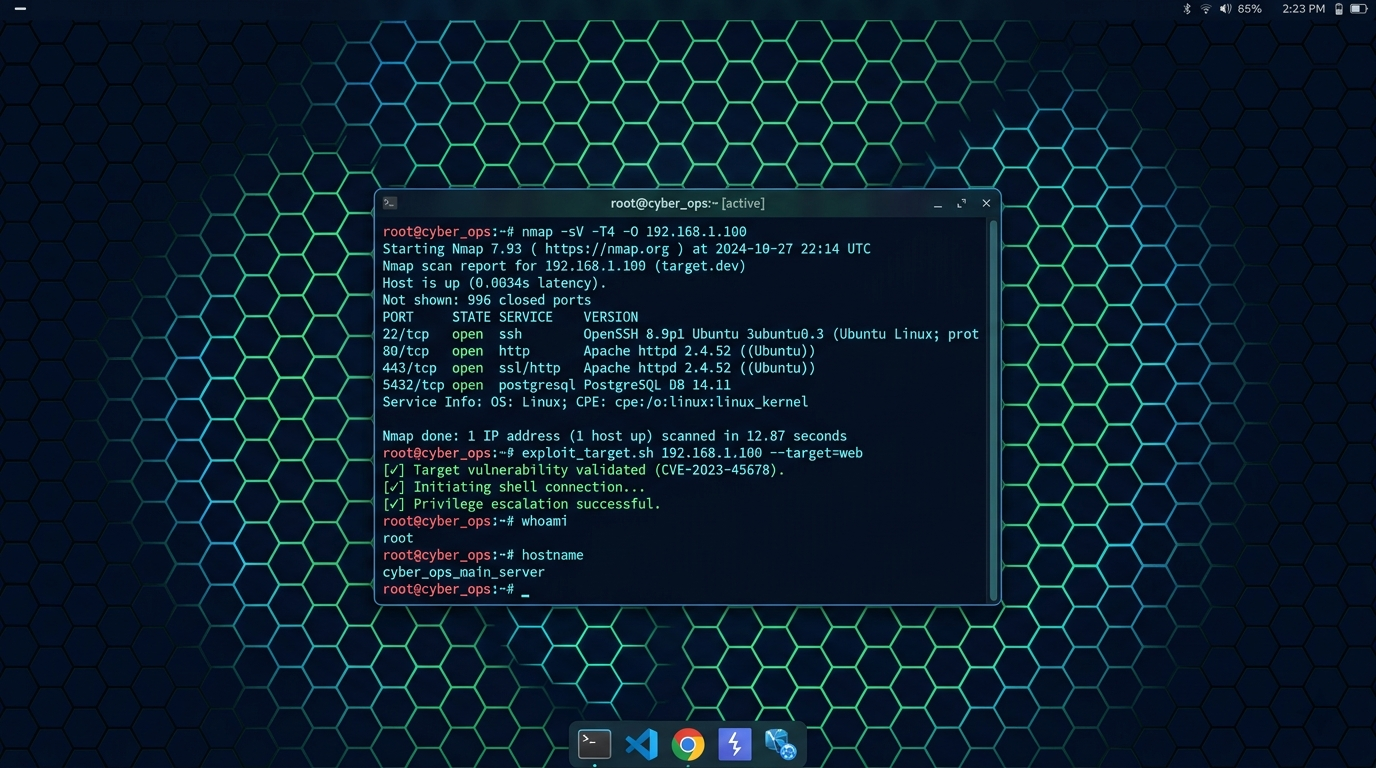The height and width of the screenshot is (768, 1376).
Task: Click the 5432/tcp postgresql row
Action: 556,385
